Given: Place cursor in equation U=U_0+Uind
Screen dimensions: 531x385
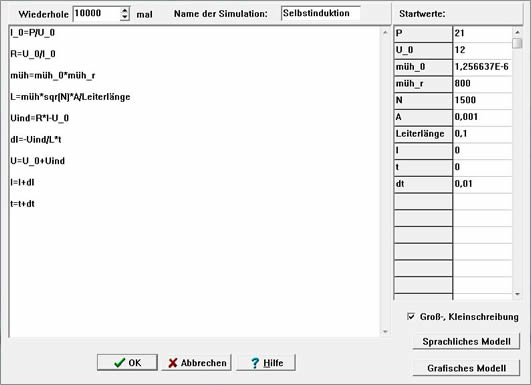Looking at the screenshot, I should pos(37,161).
